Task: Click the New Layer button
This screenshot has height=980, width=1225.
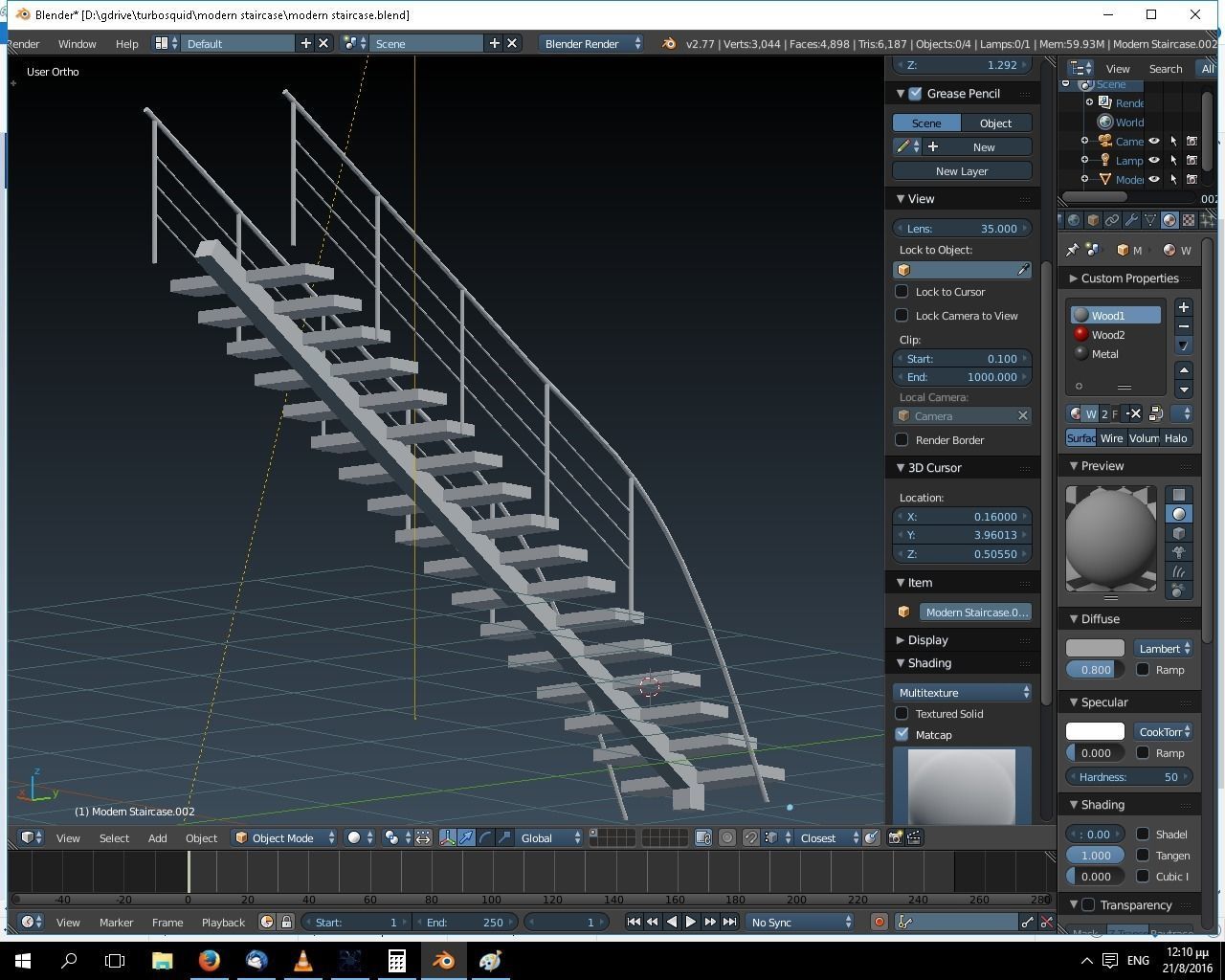Action: [961, 170]
